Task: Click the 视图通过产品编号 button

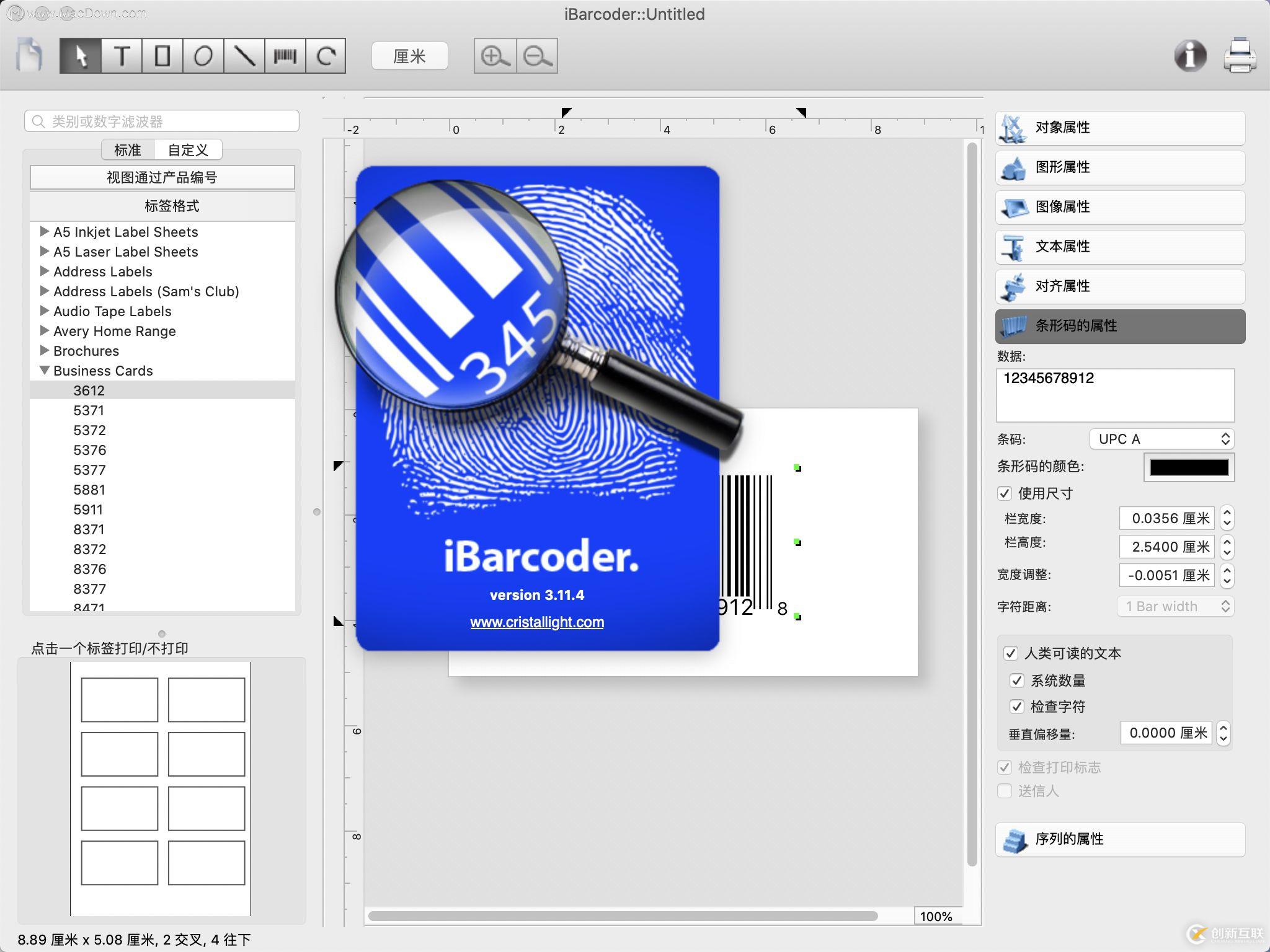Action: [x=162, y=177]
